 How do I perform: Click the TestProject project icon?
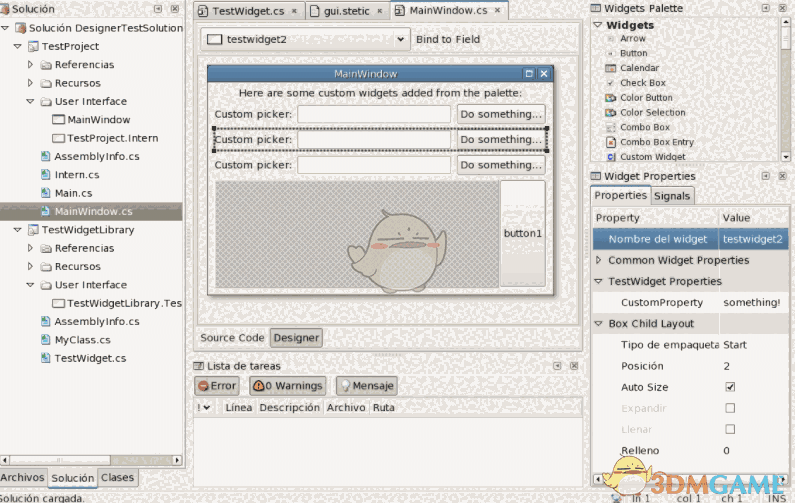33,46
